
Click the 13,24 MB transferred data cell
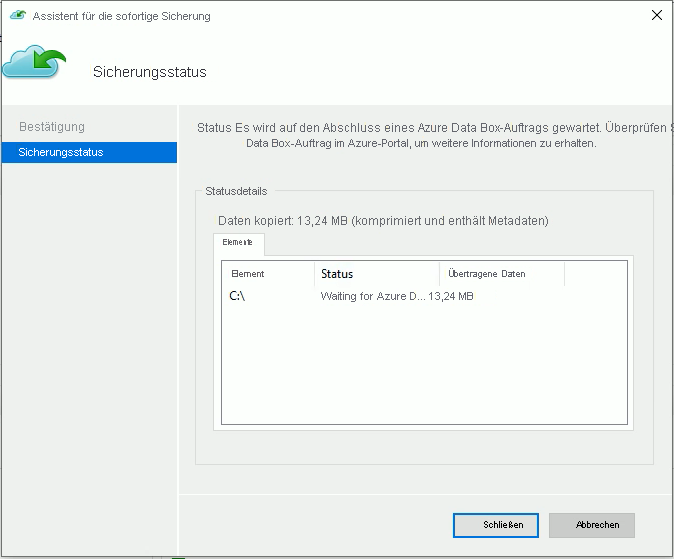click(x=451, y=297)
